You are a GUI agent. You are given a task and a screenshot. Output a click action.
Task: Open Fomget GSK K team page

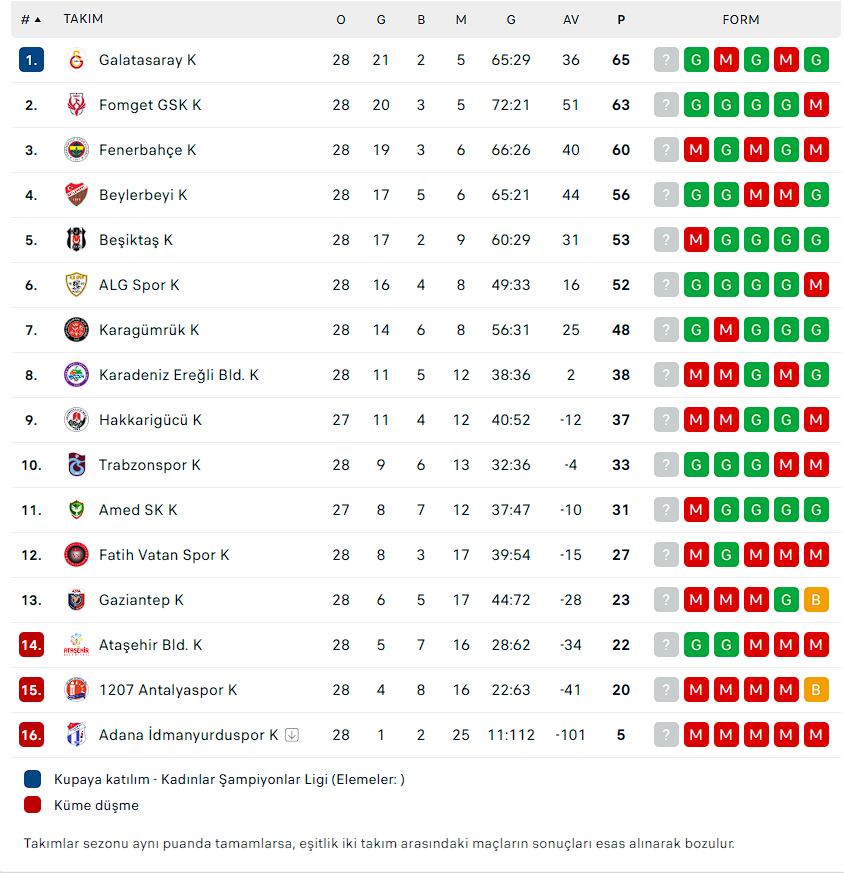click(x=150, y=105)
